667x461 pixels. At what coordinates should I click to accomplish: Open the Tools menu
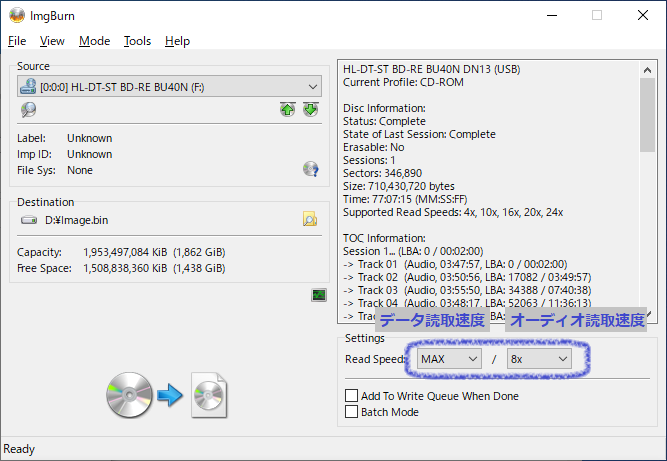tap(137, 41)
